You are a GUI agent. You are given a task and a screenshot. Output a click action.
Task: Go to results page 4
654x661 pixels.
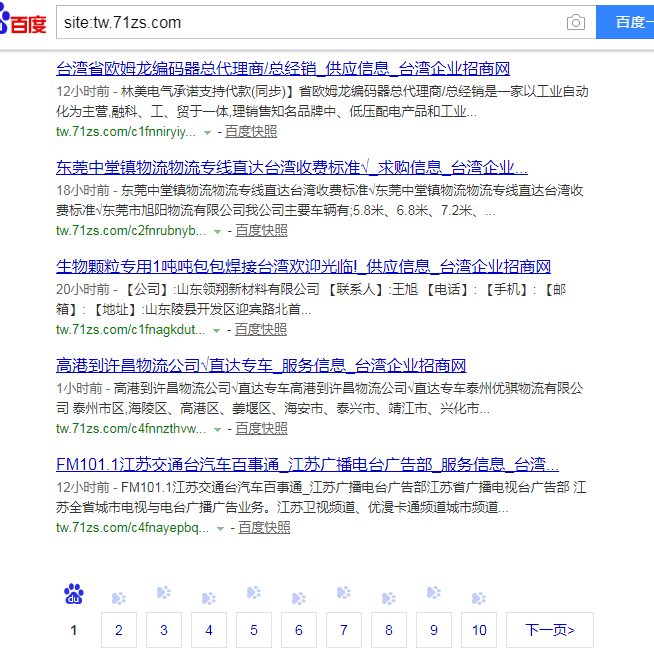tap(209, 630)
